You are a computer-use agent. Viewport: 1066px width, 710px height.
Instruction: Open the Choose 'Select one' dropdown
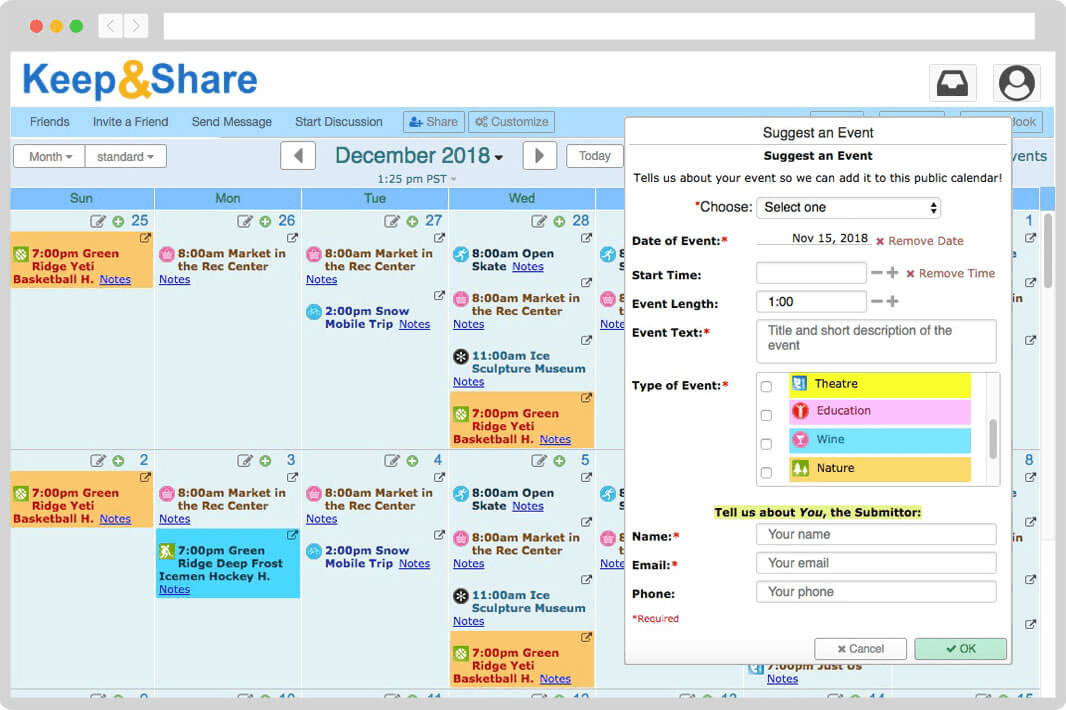(x=848, y=208)
